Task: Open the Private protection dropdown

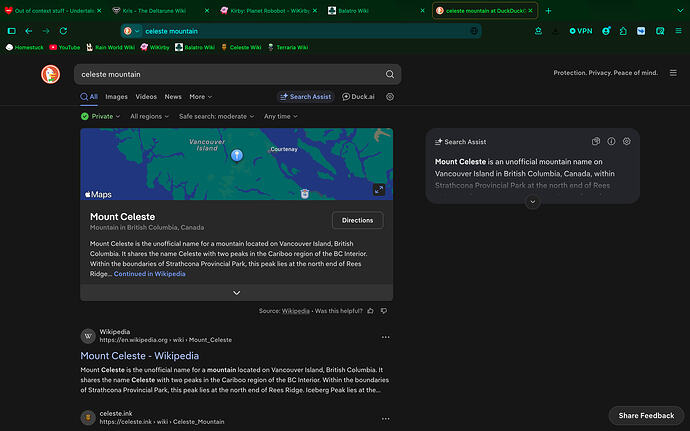Action: (100, 116)
